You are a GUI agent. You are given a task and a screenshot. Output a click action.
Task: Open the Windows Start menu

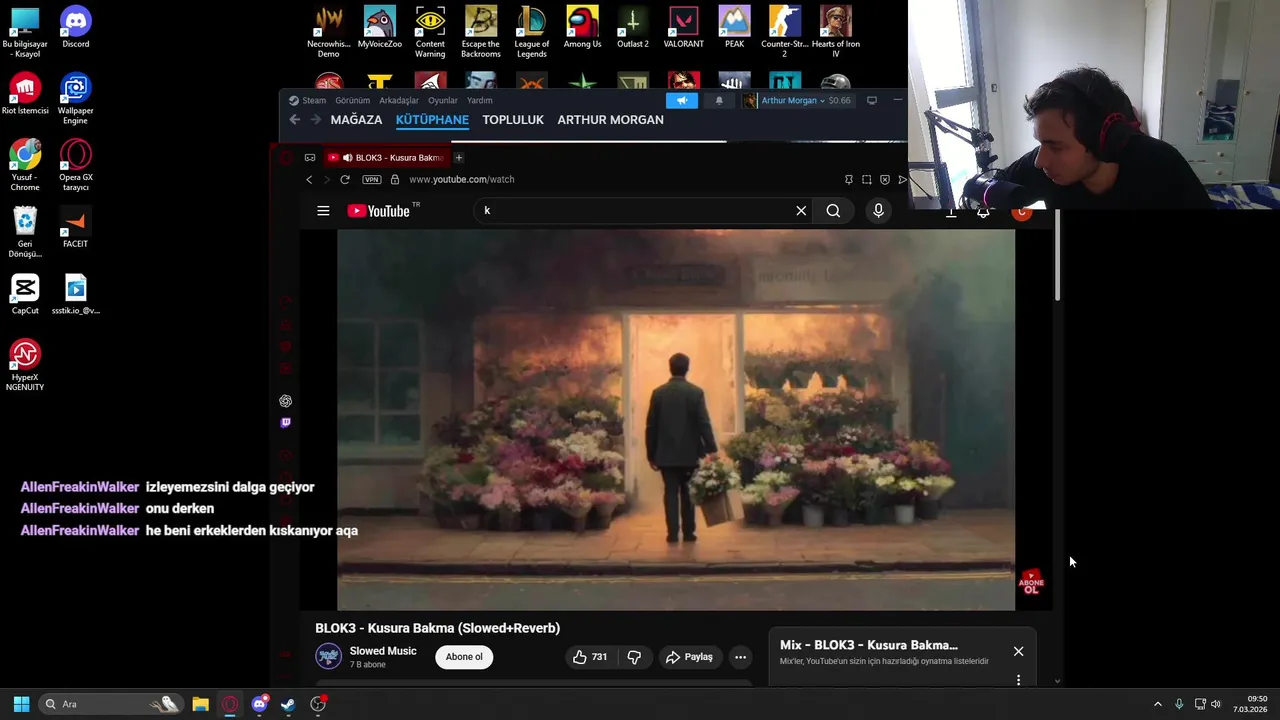pos(21,704)
